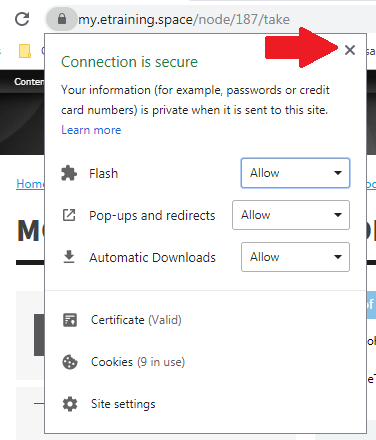Click the Pop-ups and redirects icon
Viewport: 376px width, 440px height.
click(x=69, y=215)
